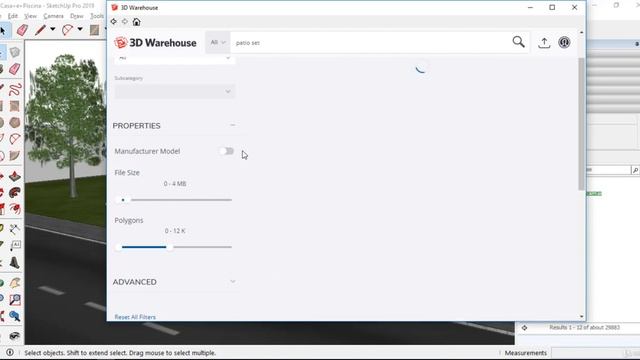
Task: Open the Draw menu in SketchUp
Action: pyautogui.click(x=77, y=16)
